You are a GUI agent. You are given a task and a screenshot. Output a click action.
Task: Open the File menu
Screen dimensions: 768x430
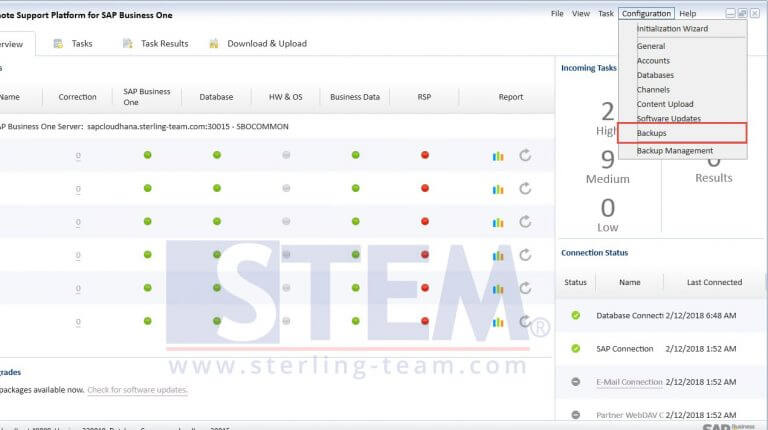tap(557, 14)
